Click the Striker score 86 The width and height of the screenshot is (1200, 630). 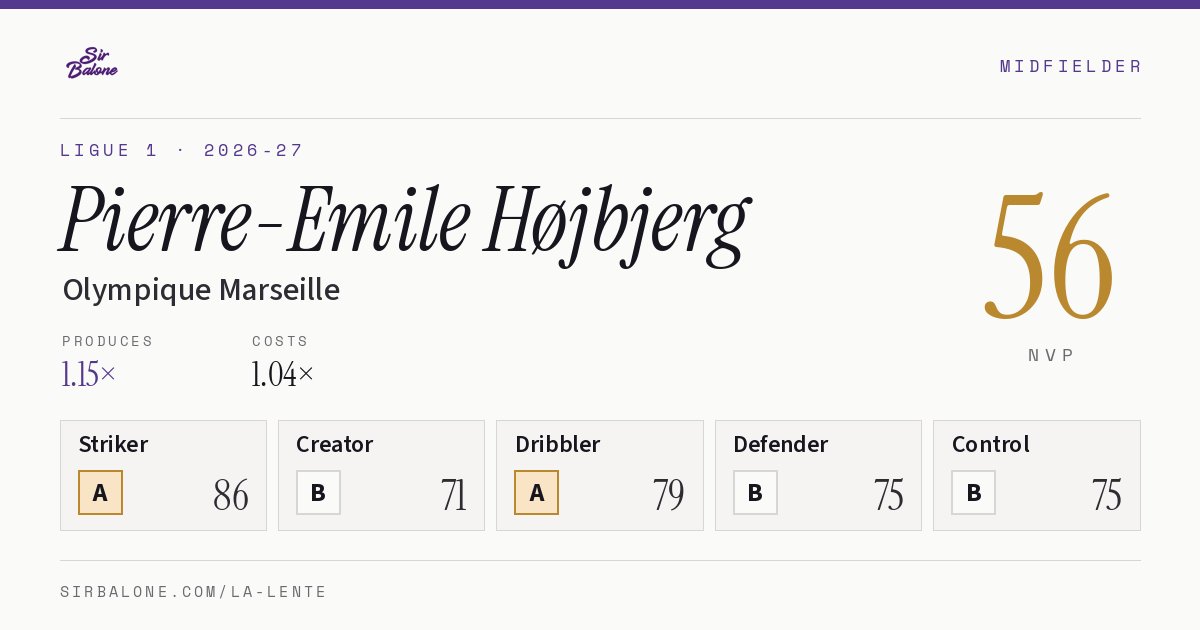click(x=231, y=495)
